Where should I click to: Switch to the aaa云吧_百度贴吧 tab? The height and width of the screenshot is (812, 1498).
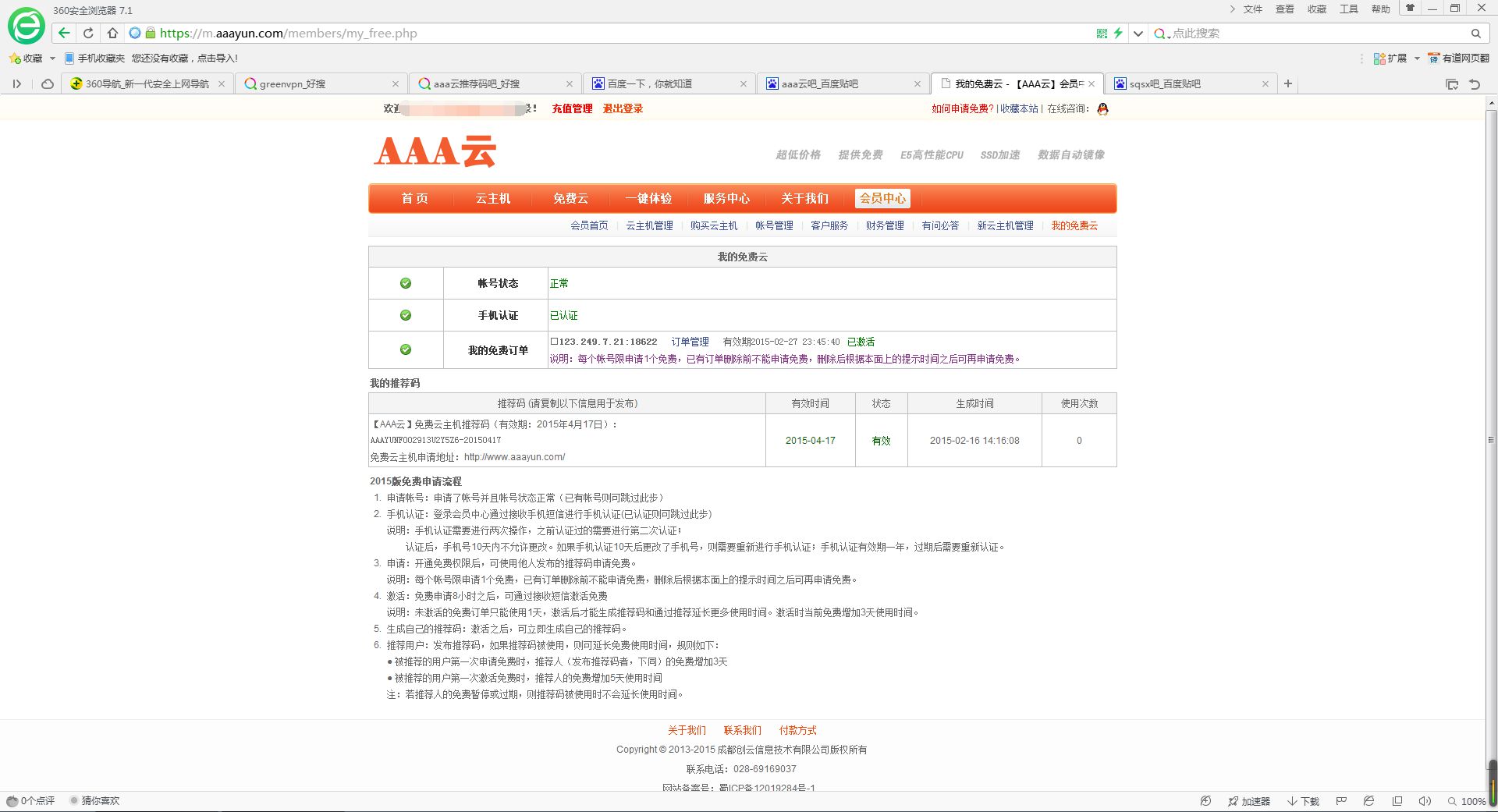tap(843, 83)
